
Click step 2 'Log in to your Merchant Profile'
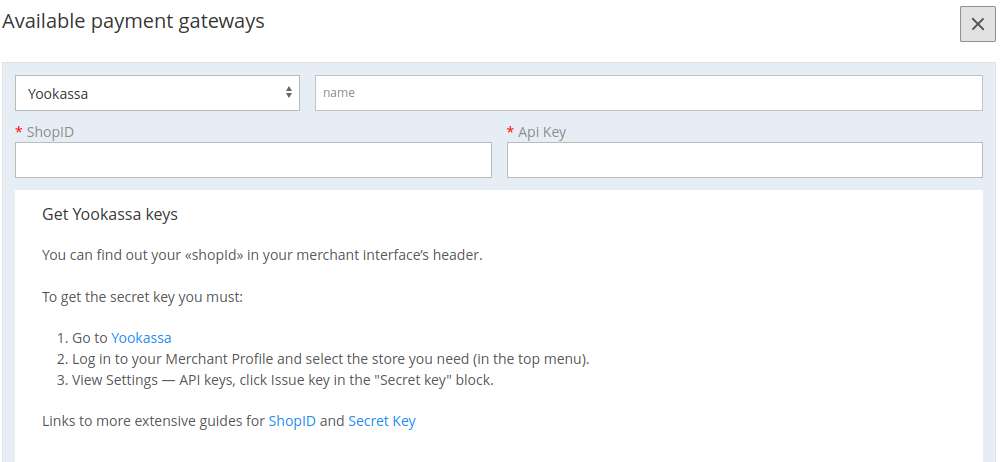330,359
